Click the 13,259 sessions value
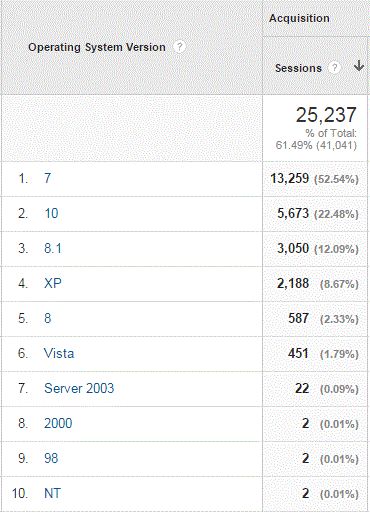370x516 pixels. coord(289,178)
